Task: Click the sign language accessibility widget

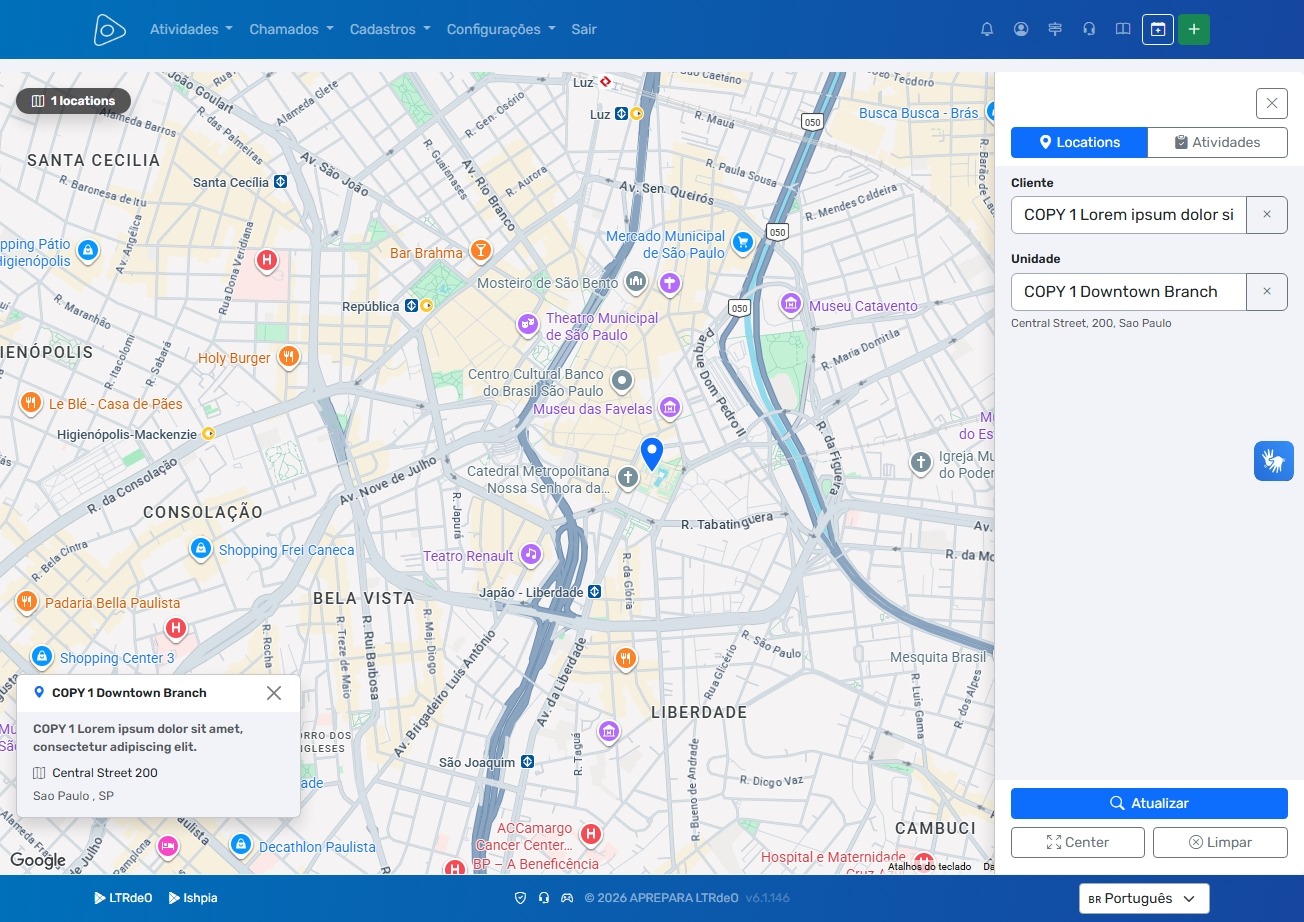Action: click(x=1274, y=461)
